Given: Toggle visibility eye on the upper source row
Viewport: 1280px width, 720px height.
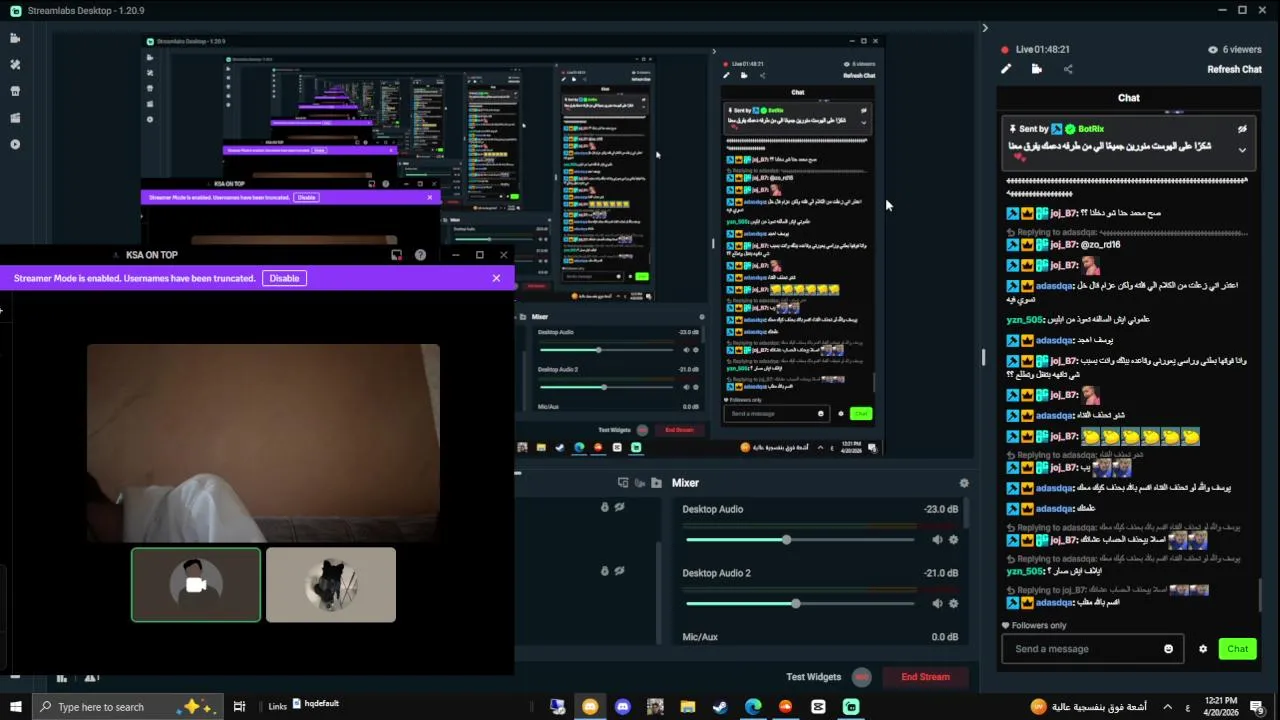Looking at the screenshot, I should tap(620, 507).
